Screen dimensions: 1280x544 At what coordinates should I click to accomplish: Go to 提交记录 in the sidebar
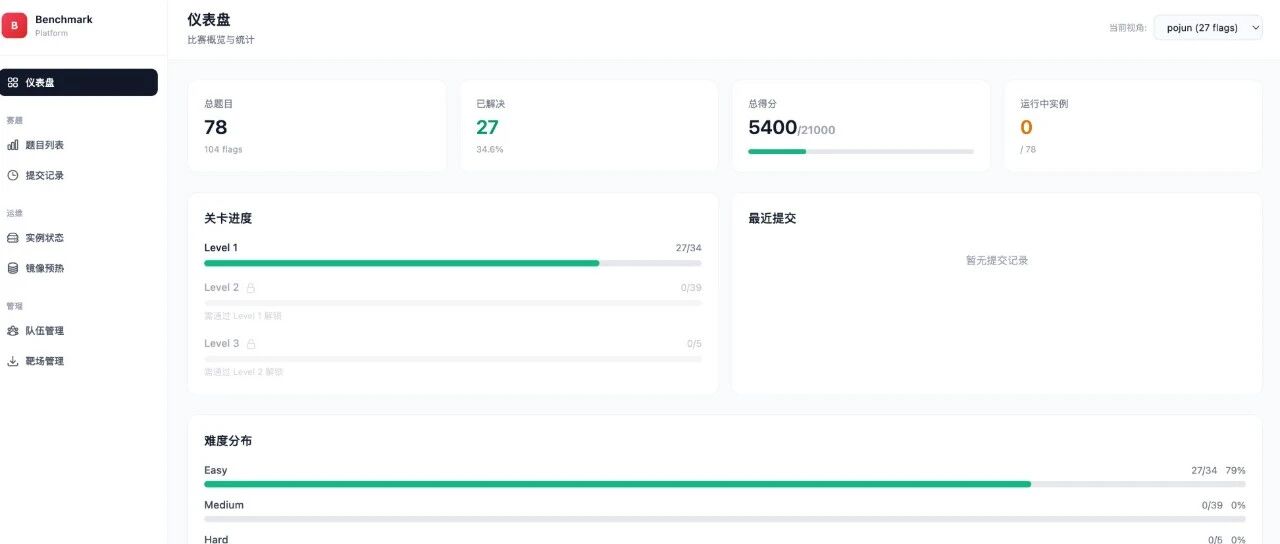click(x=79, y=175)
